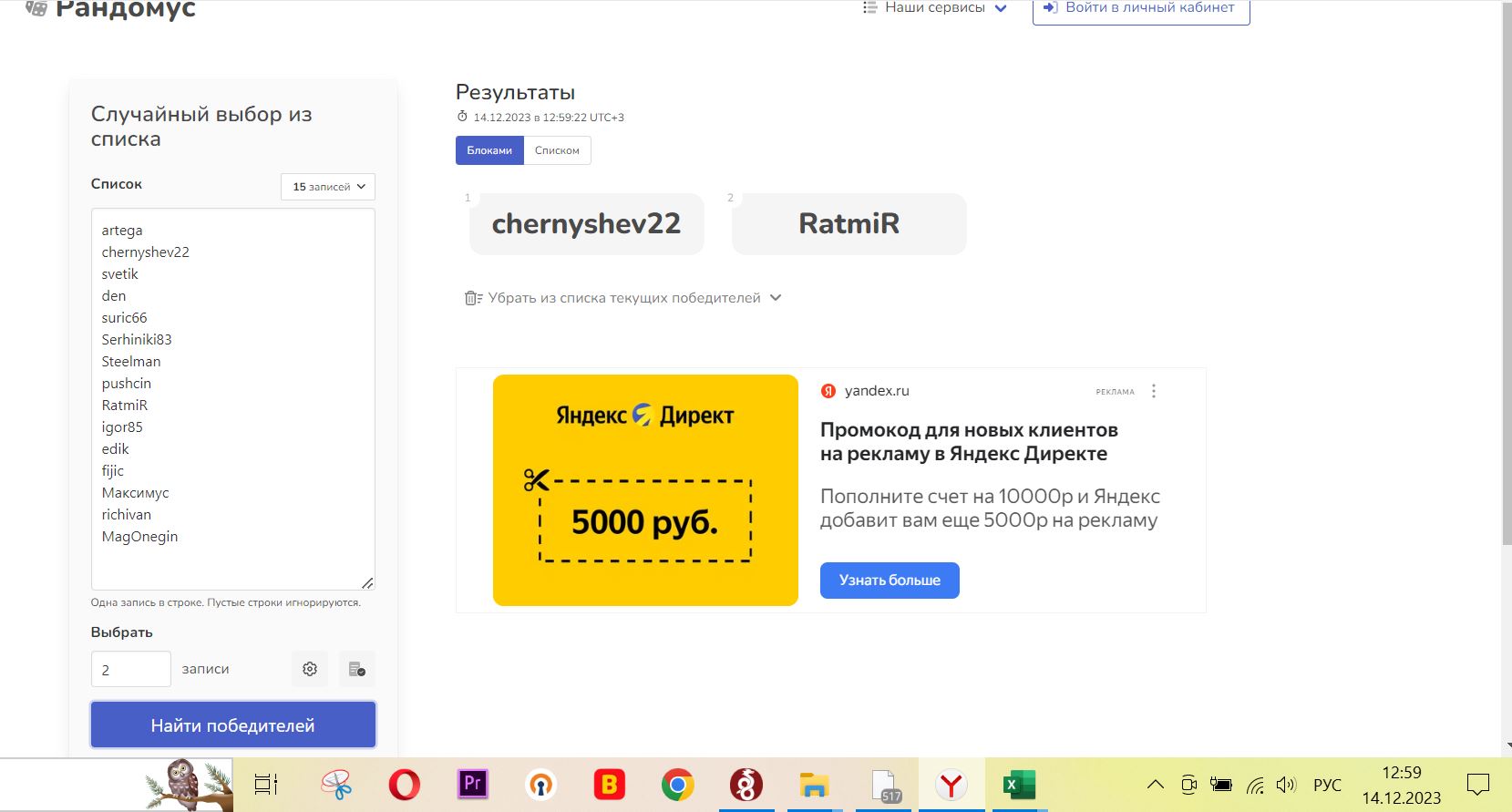Open Google Chrome from the taskbar
Viewport: 1512px width, 812px height.
[677, 785]
